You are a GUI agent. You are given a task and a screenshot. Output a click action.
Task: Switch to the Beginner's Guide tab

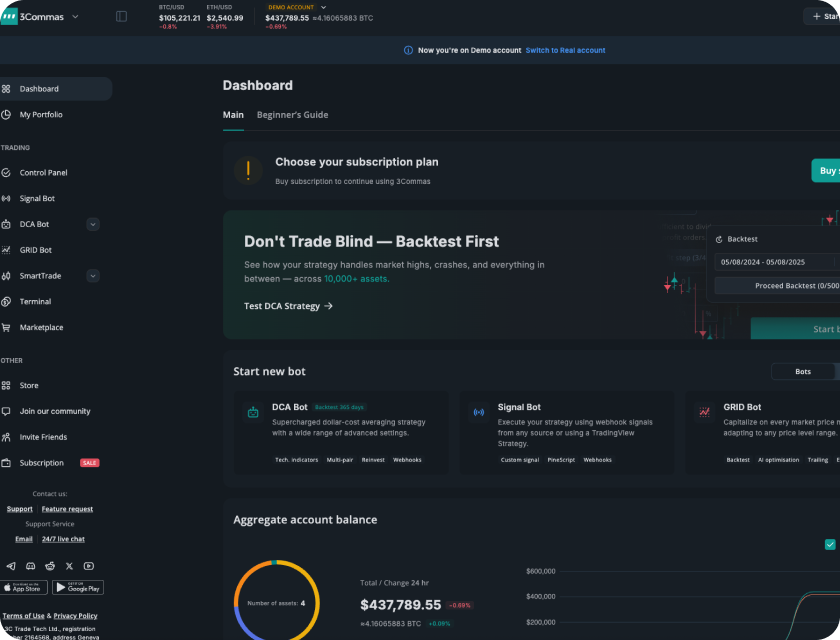292,115
